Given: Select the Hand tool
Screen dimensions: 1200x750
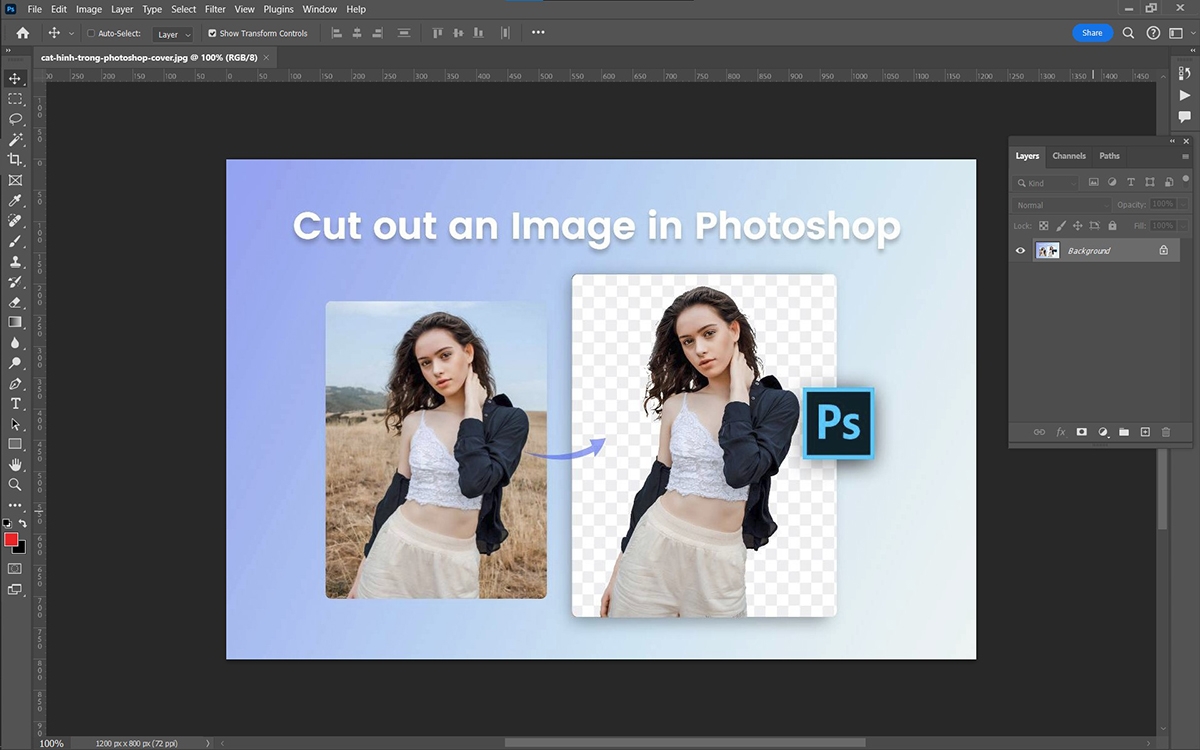Looking at the screenshot, I should point(15,465).
